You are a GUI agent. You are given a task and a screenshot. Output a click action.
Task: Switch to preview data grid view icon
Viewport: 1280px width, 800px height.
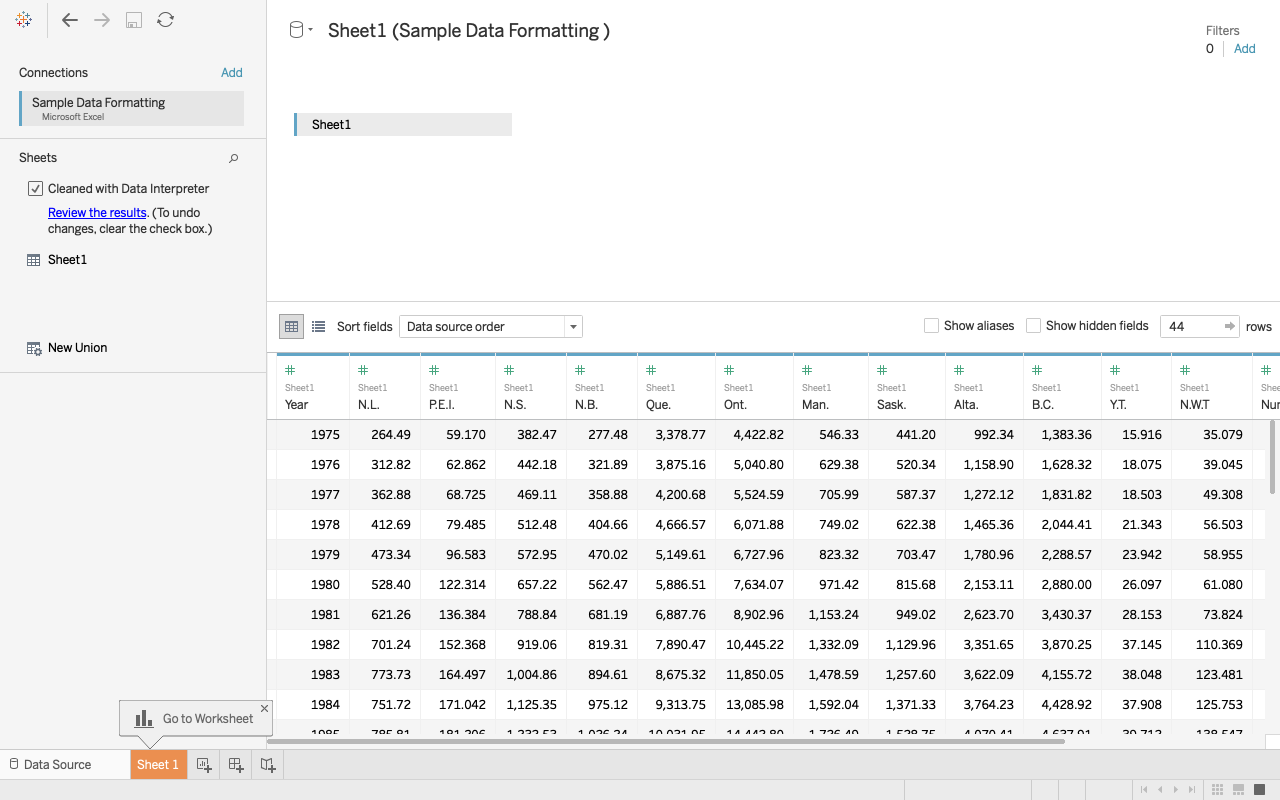291,326
